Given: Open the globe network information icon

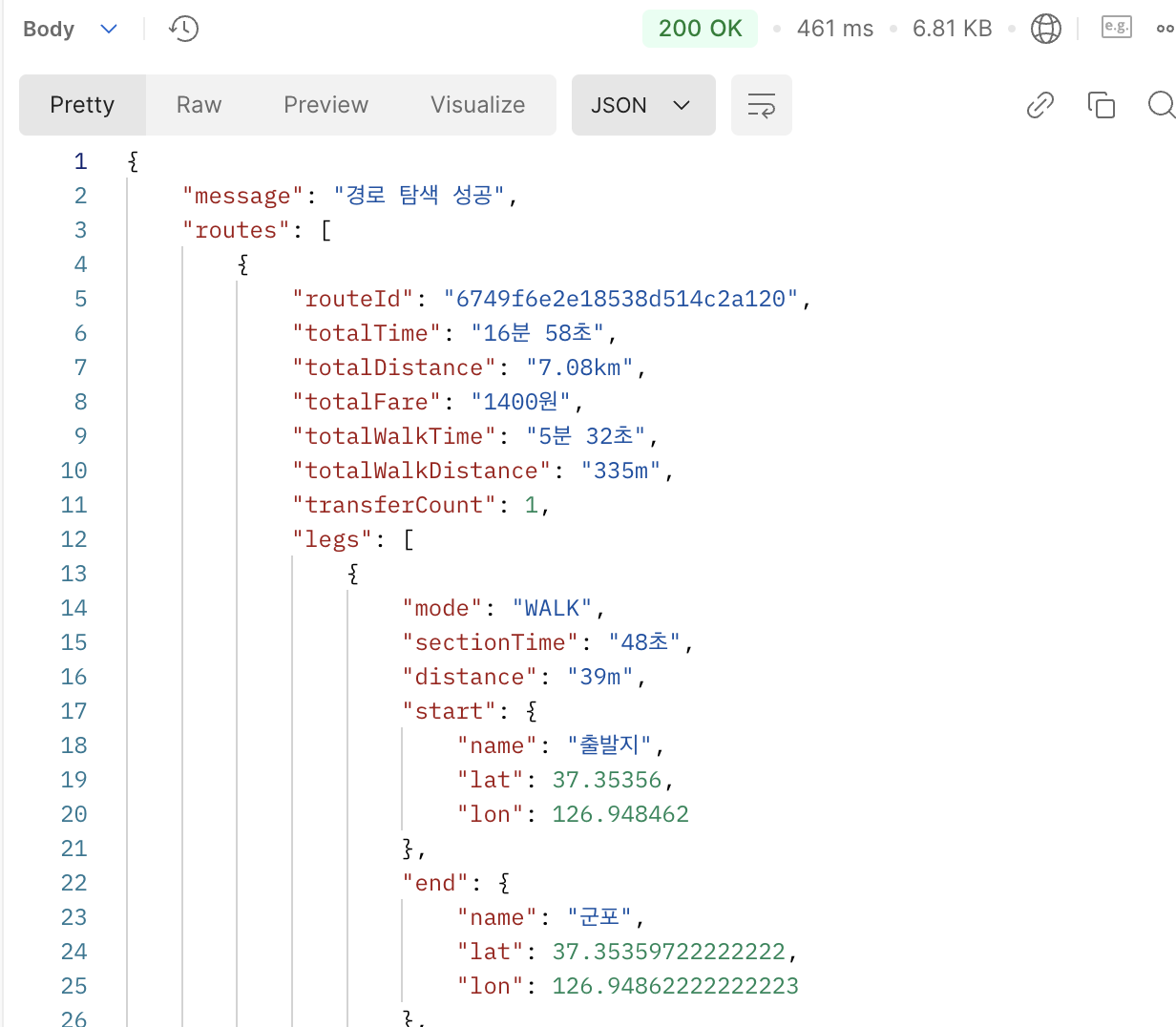Looking at the screenshot, I should [x=1045, y=29].
